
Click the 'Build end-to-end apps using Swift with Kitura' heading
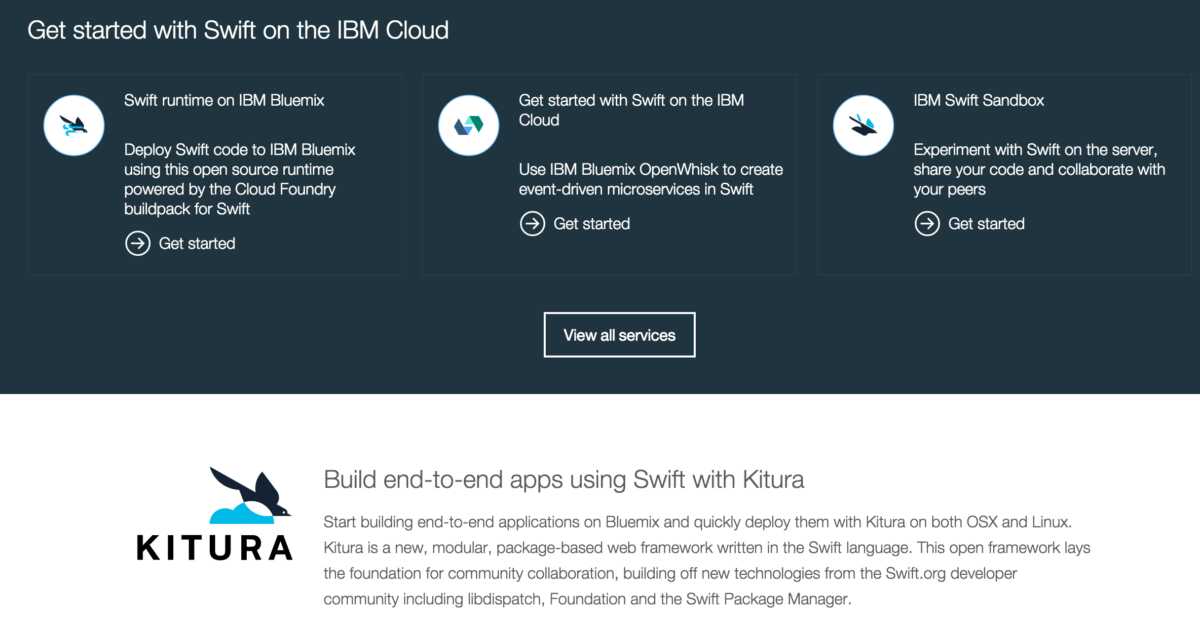[x=563, y=479]
